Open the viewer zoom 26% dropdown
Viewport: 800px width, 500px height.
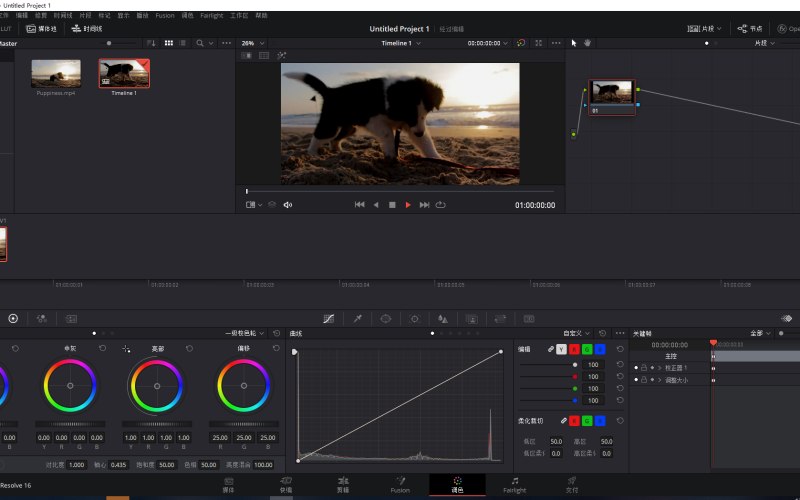[x=253, y=43]
